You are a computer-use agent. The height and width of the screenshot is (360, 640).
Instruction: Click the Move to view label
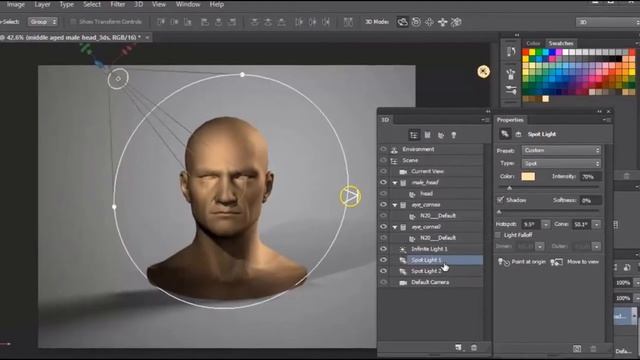point(583,262)
